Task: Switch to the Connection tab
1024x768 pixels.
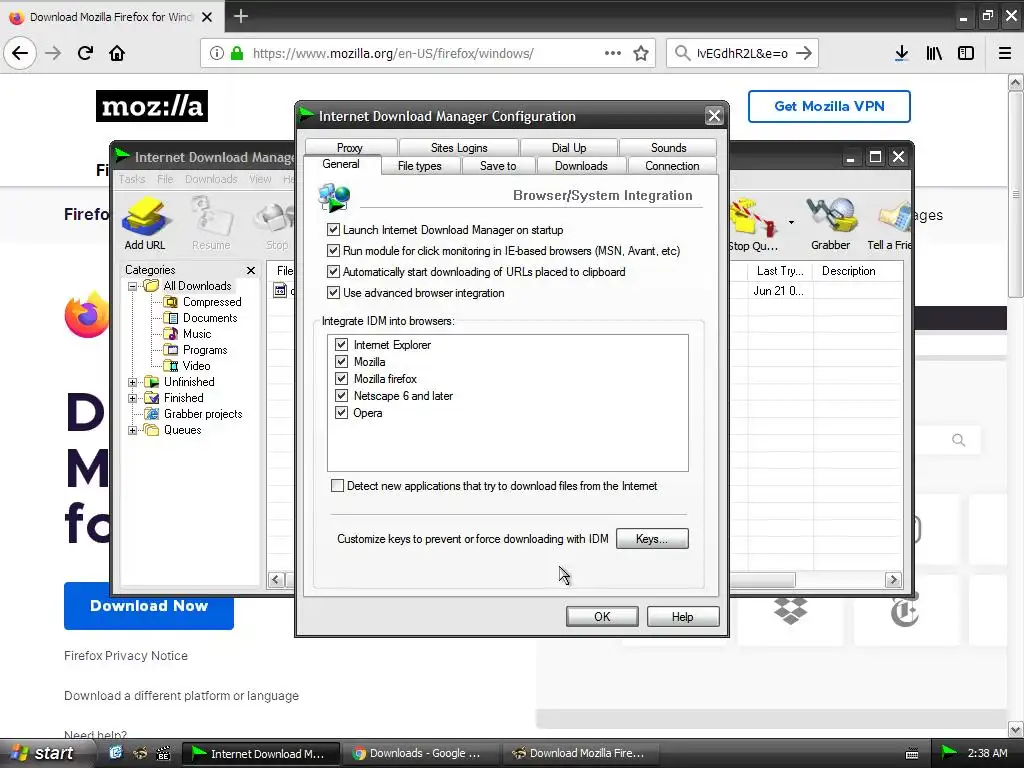Action: pos(672,166)
